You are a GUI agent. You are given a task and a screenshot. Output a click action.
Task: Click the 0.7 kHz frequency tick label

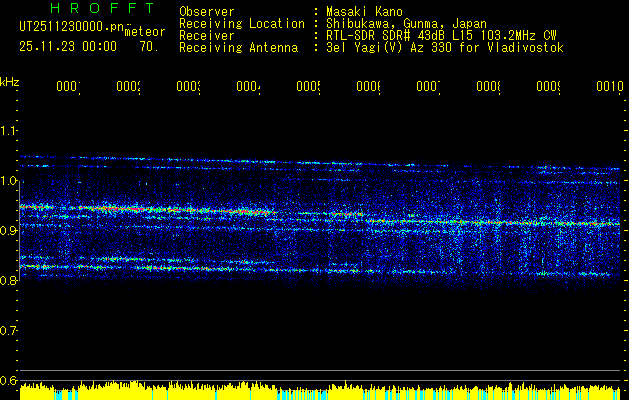(x=8, y=331)
